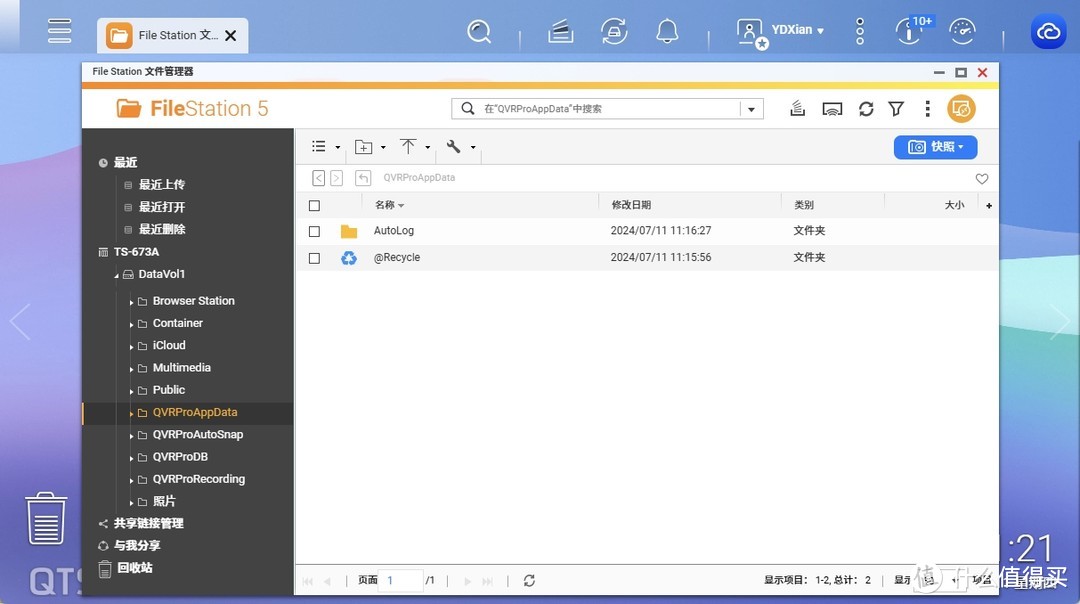Open the filter icon in File Station
This screenshot has width=1080, height=604.
point(895,108)
